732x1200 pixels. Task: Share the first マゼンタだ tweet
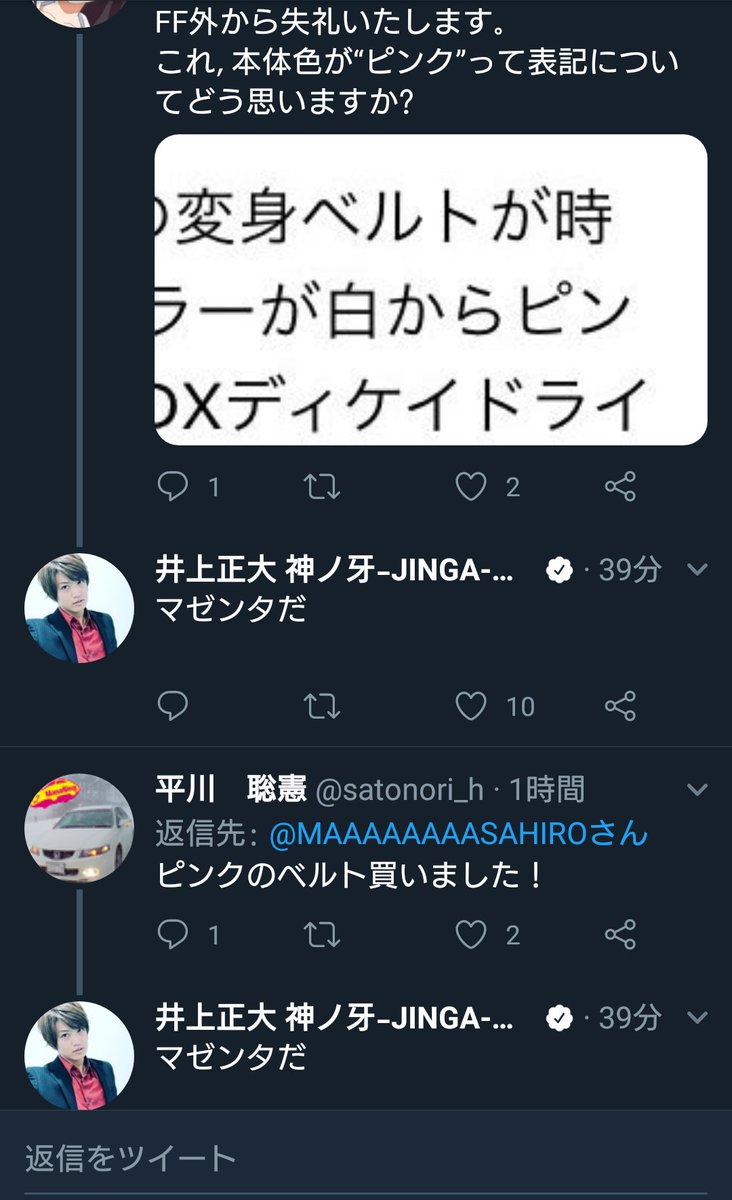click(x=621, y=707)
